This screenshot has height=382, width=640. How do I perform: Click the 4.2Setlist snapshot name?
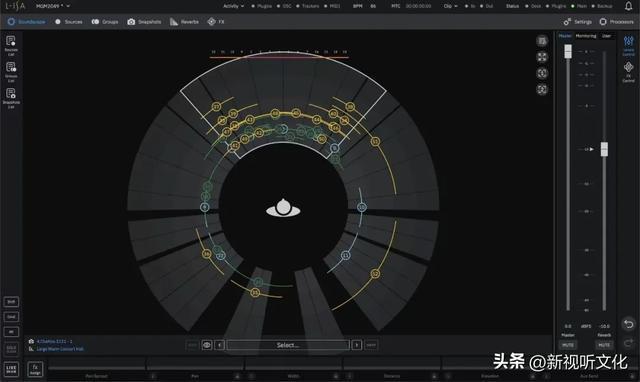54,341
